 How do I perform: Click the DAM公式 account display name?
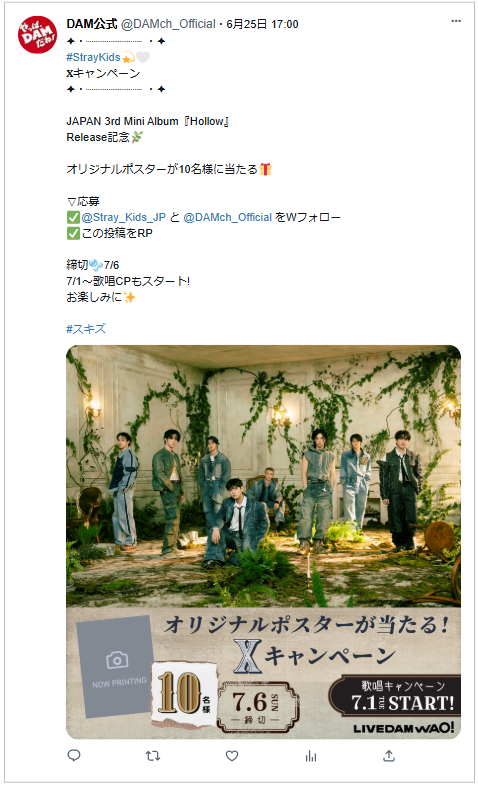click(x=92, y=24)
